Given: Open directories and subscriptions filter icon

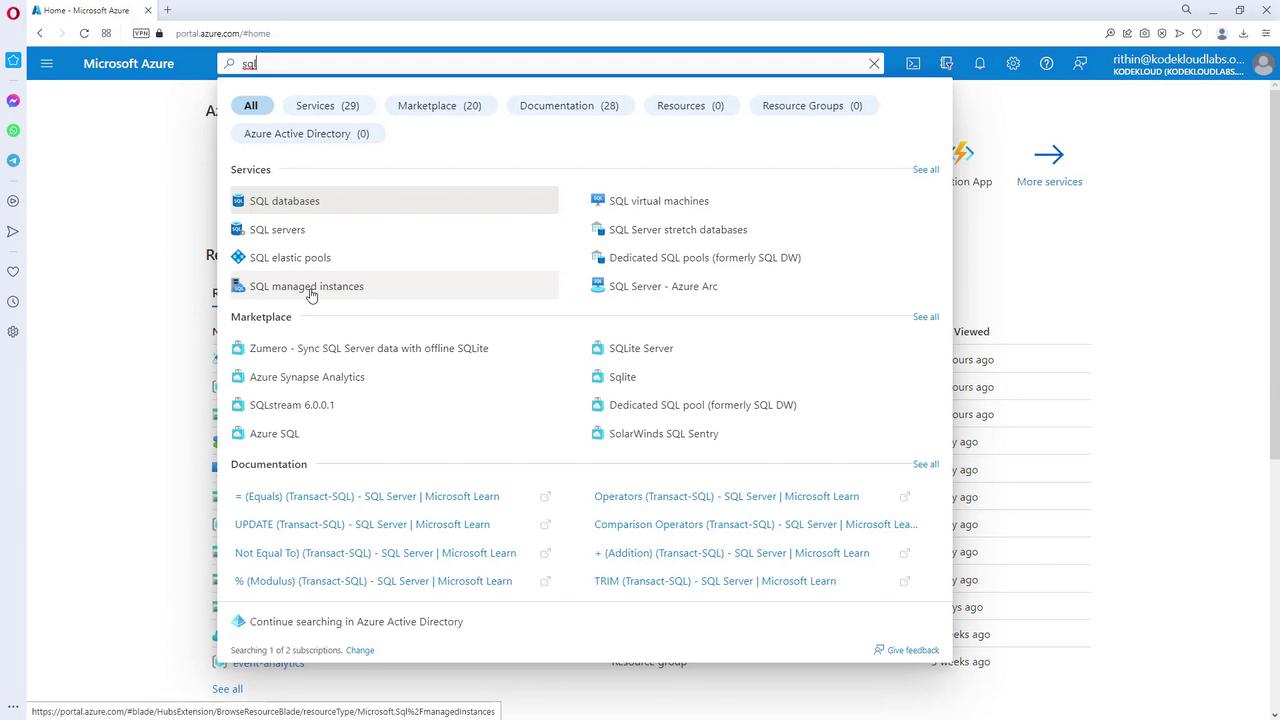Looking at the screenshot, I should tap(946, 63).
